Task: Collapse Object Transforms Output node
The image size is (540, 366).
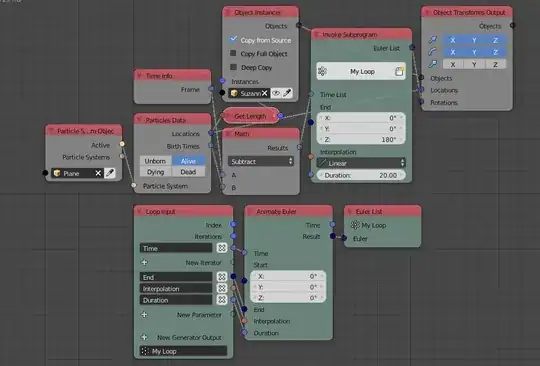Action: coord(427,13)
